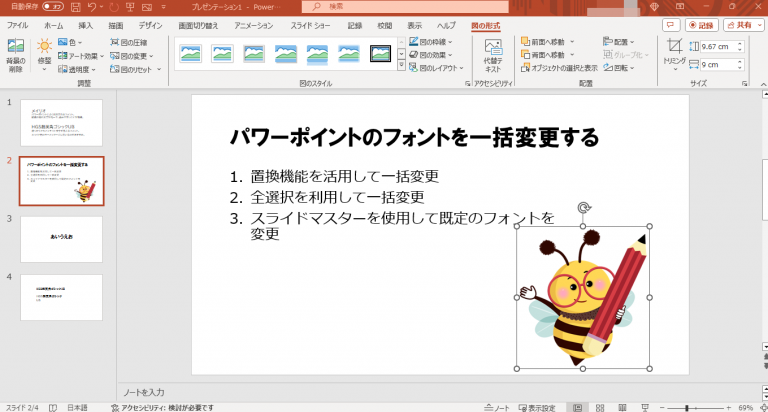Click the bee picture rotation handle
Viewport: 768px width, 412px height.
(x=583, y=208)
